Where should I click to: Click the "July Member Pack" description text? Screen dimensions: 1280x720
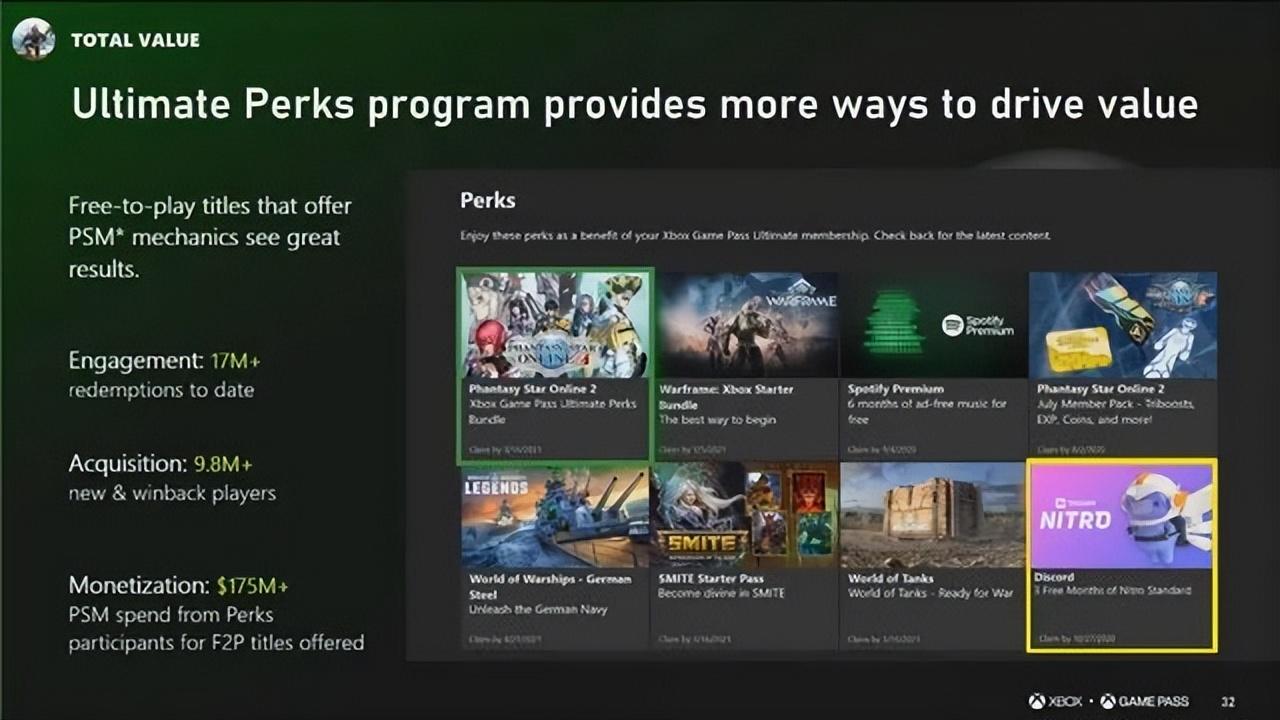click(1115, 411)
